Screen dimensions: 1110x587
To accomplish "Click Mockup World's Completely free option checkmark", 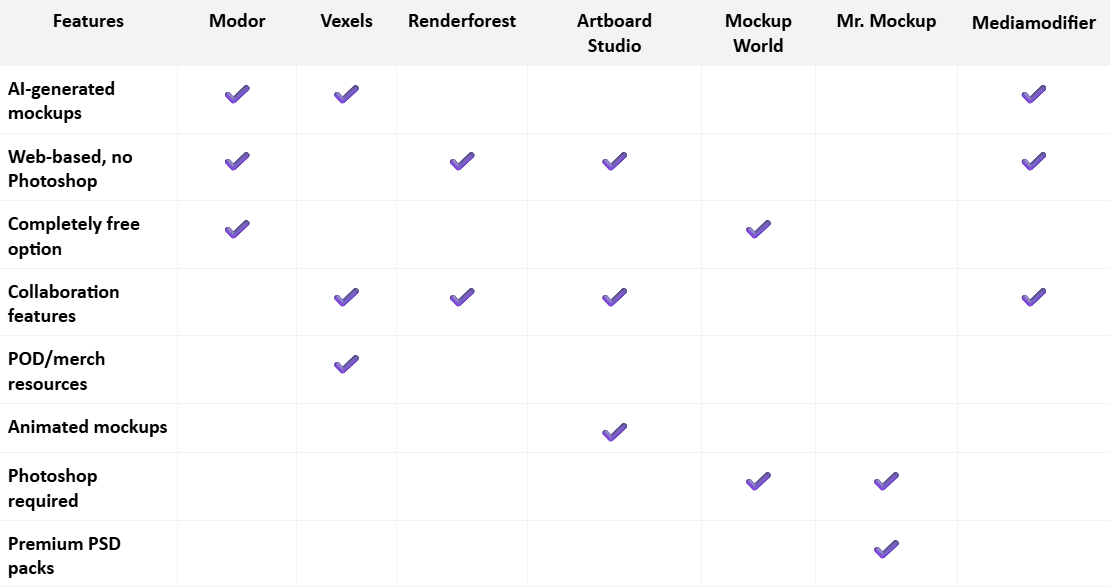I will point(758,229).
